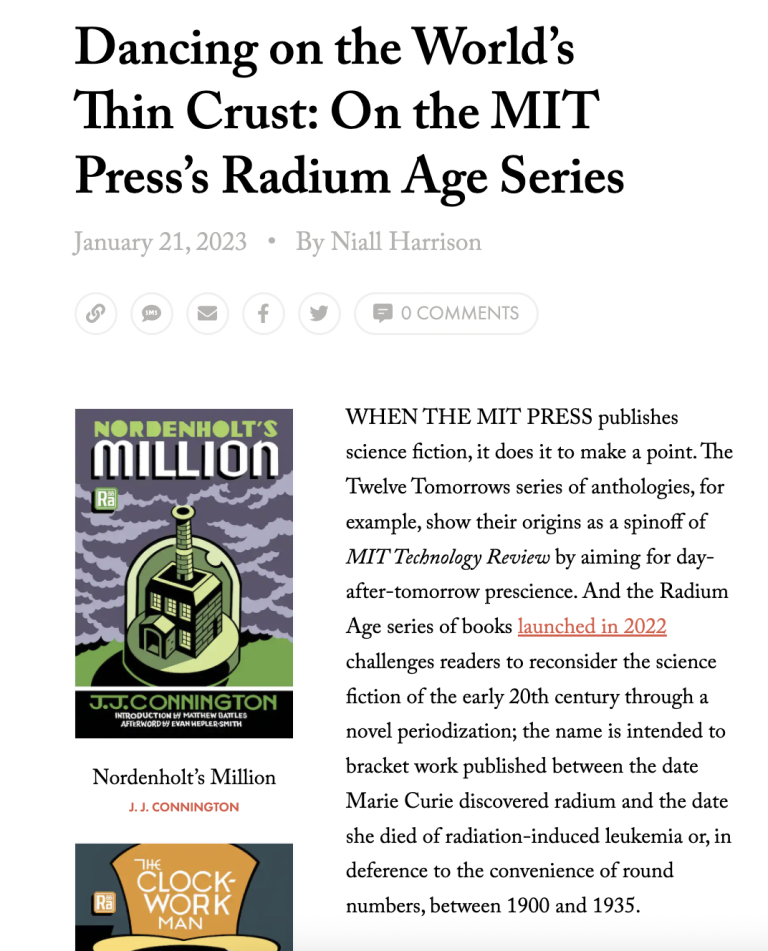This screenshot has height=951, width=768.
Task: Share the article on Facebook
Action: click(x=263, y=314)
